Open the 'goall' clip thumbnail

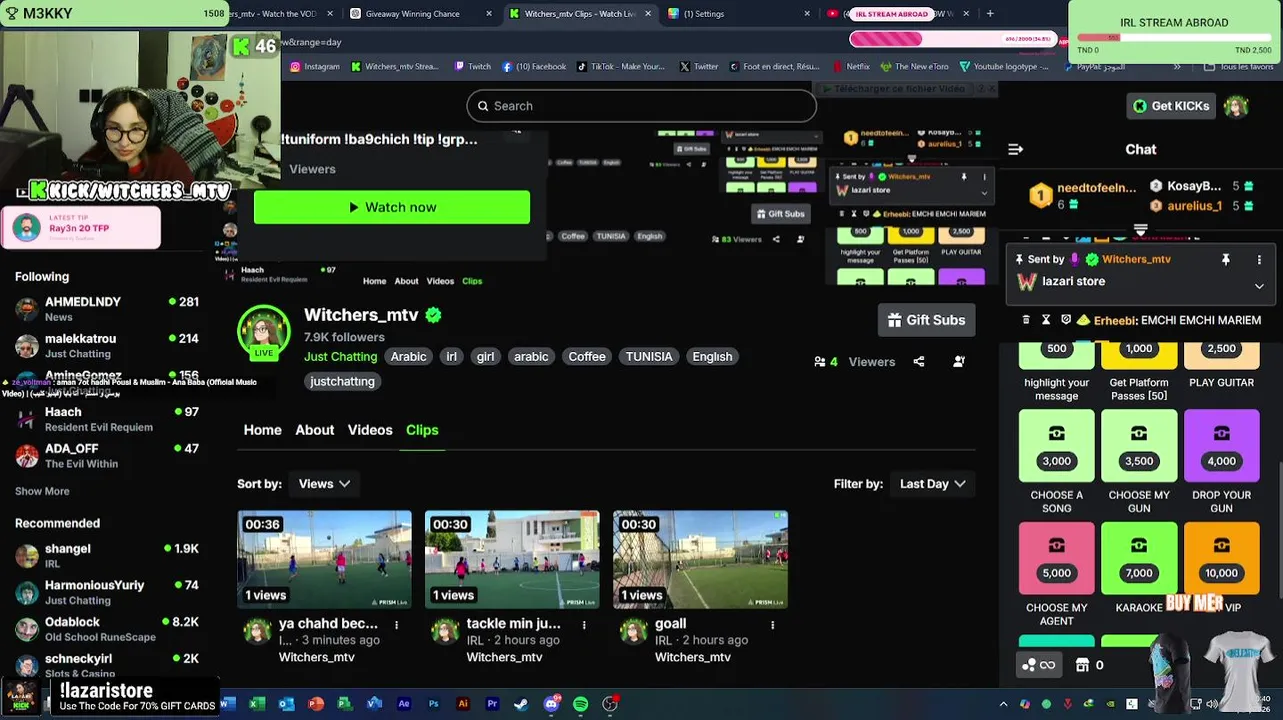[700, 560]
